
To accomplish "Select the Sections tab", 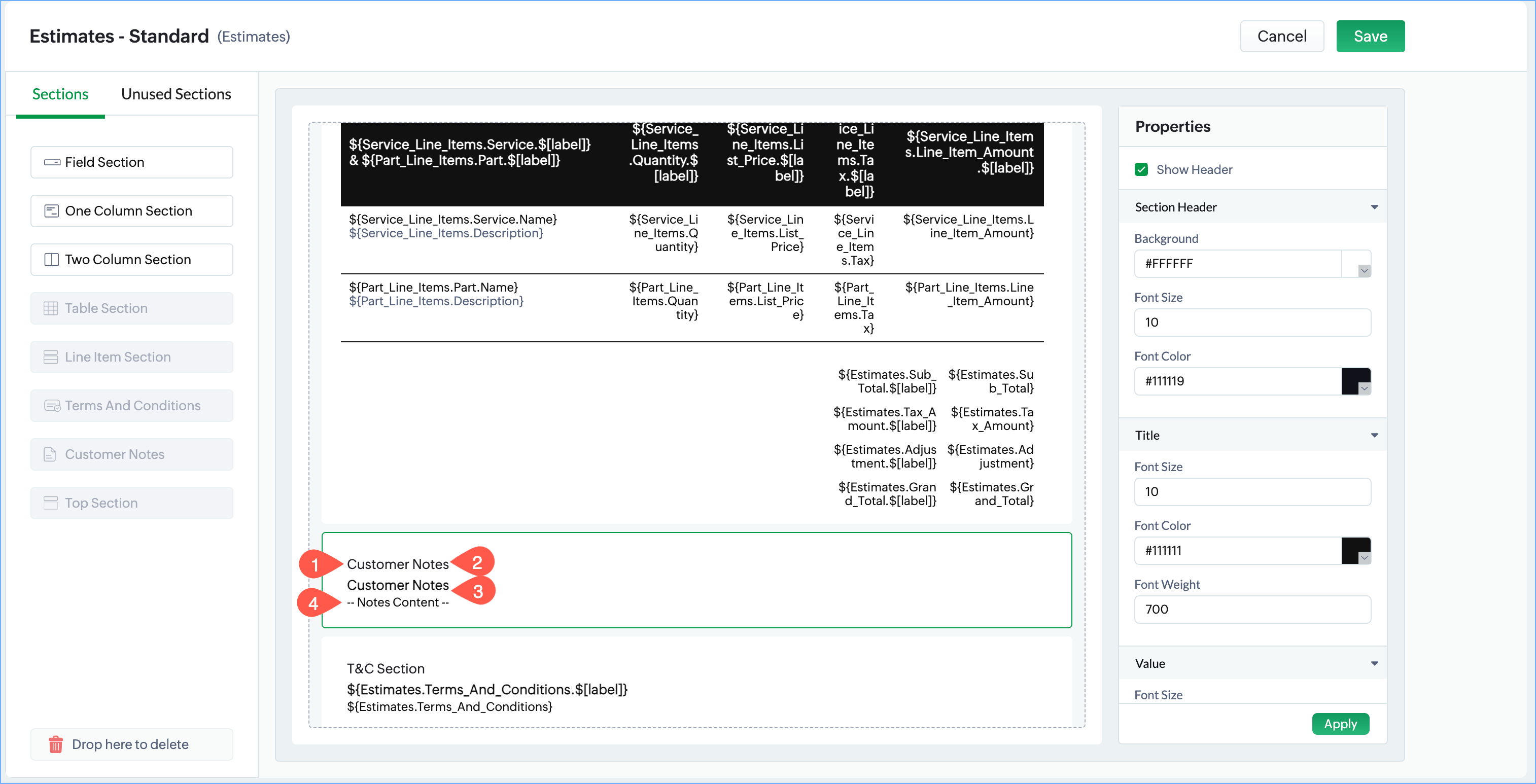I will pos(60,94).
